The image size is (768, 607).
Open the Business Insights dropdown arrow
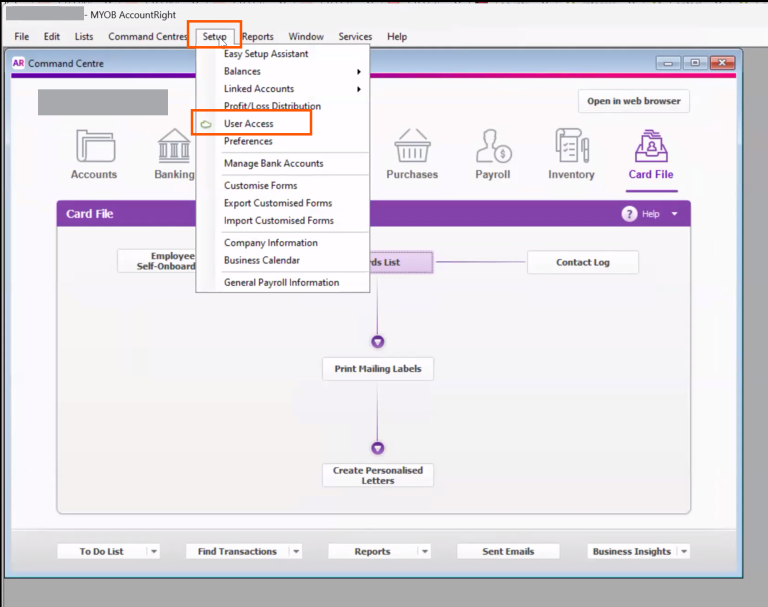[x=684, y=552]
